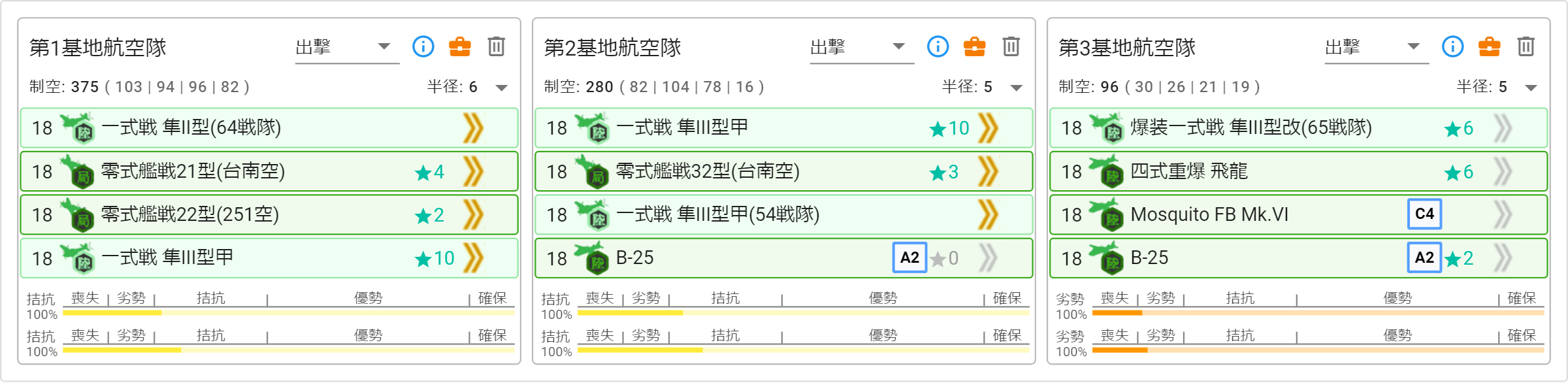Select the 一式戦 隼II型(64戦隊) slot
1568x383 pixels.
click(269, 127)
